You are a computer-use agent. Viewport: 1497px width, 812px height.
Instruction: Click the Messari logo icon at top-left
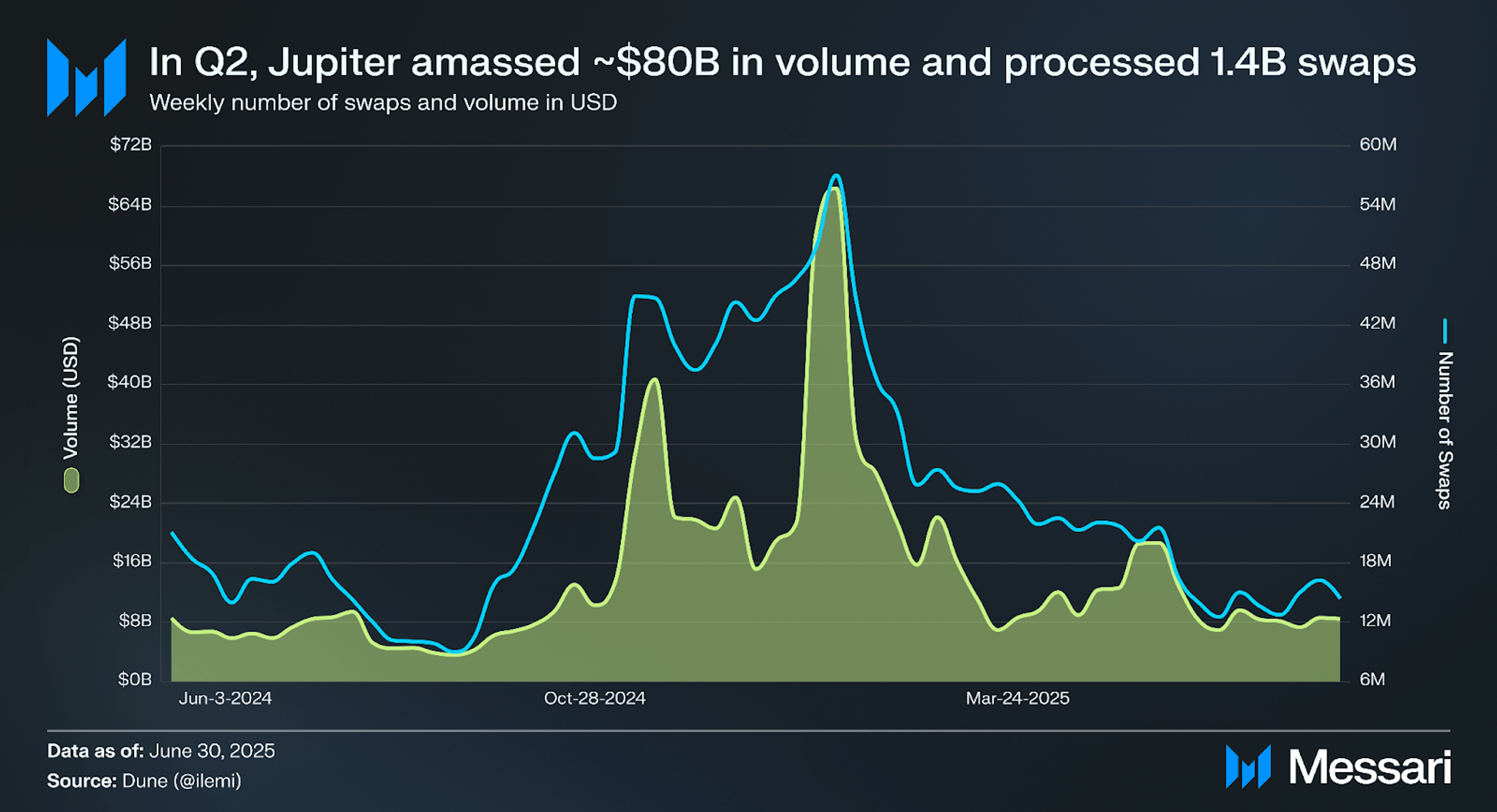[87, 78]
